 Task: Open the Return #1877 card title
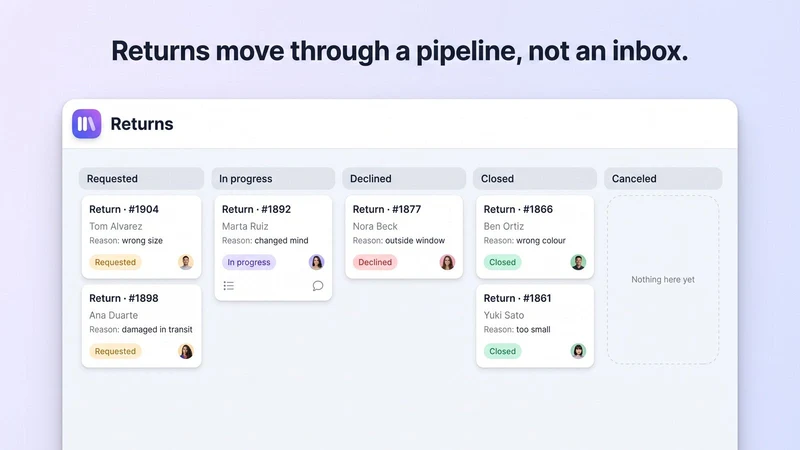(387, 209)
